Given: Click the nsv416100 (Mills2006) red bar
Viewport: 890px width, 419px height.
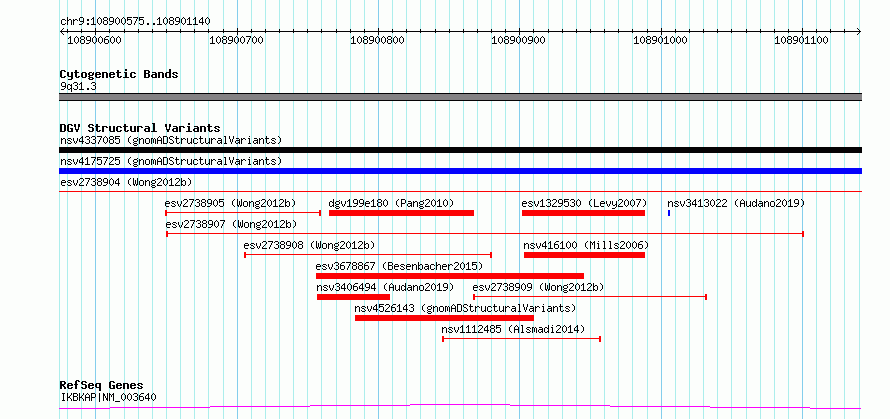Looking at the screenshot, I should pos(585,255).
